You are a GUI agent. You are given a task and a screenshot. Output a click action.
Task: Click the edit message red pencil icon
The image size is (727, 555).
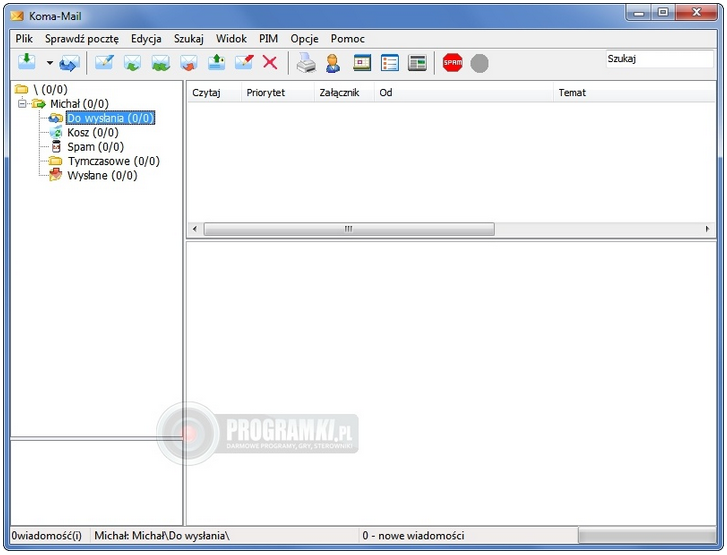[x=244, y=62]
